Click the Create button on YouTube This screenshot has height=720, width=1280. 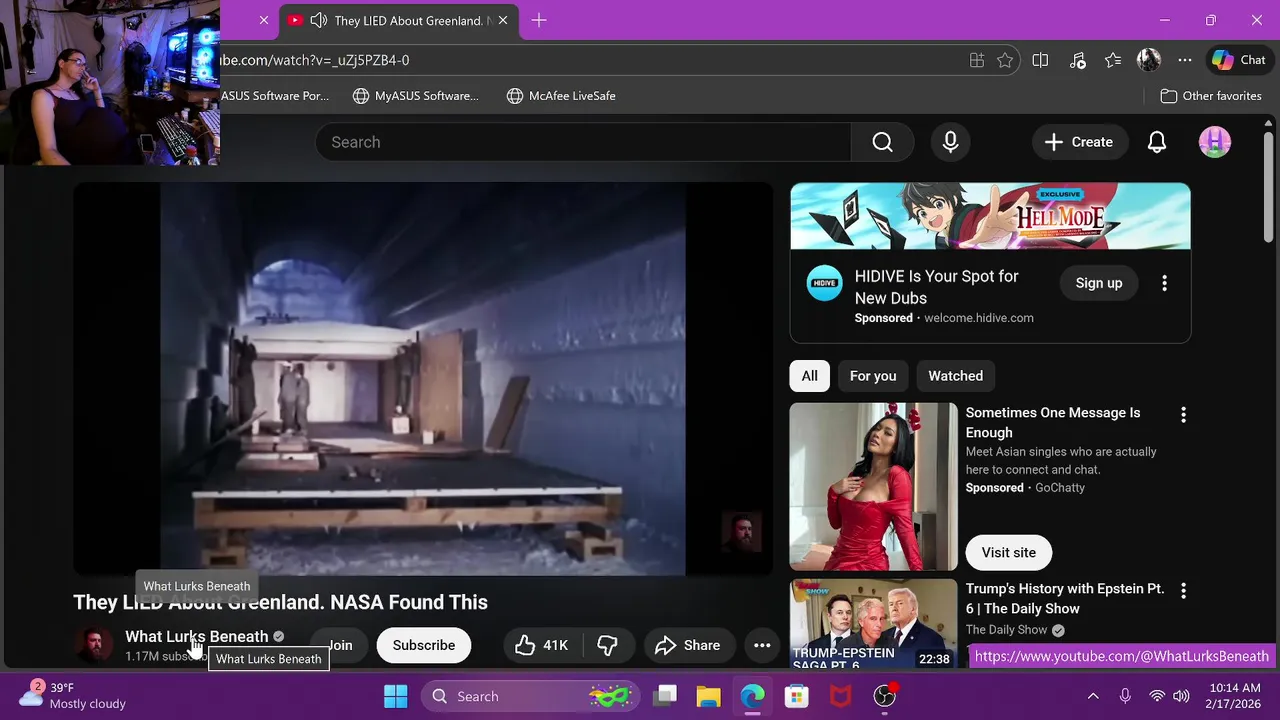coord(1079,142)
